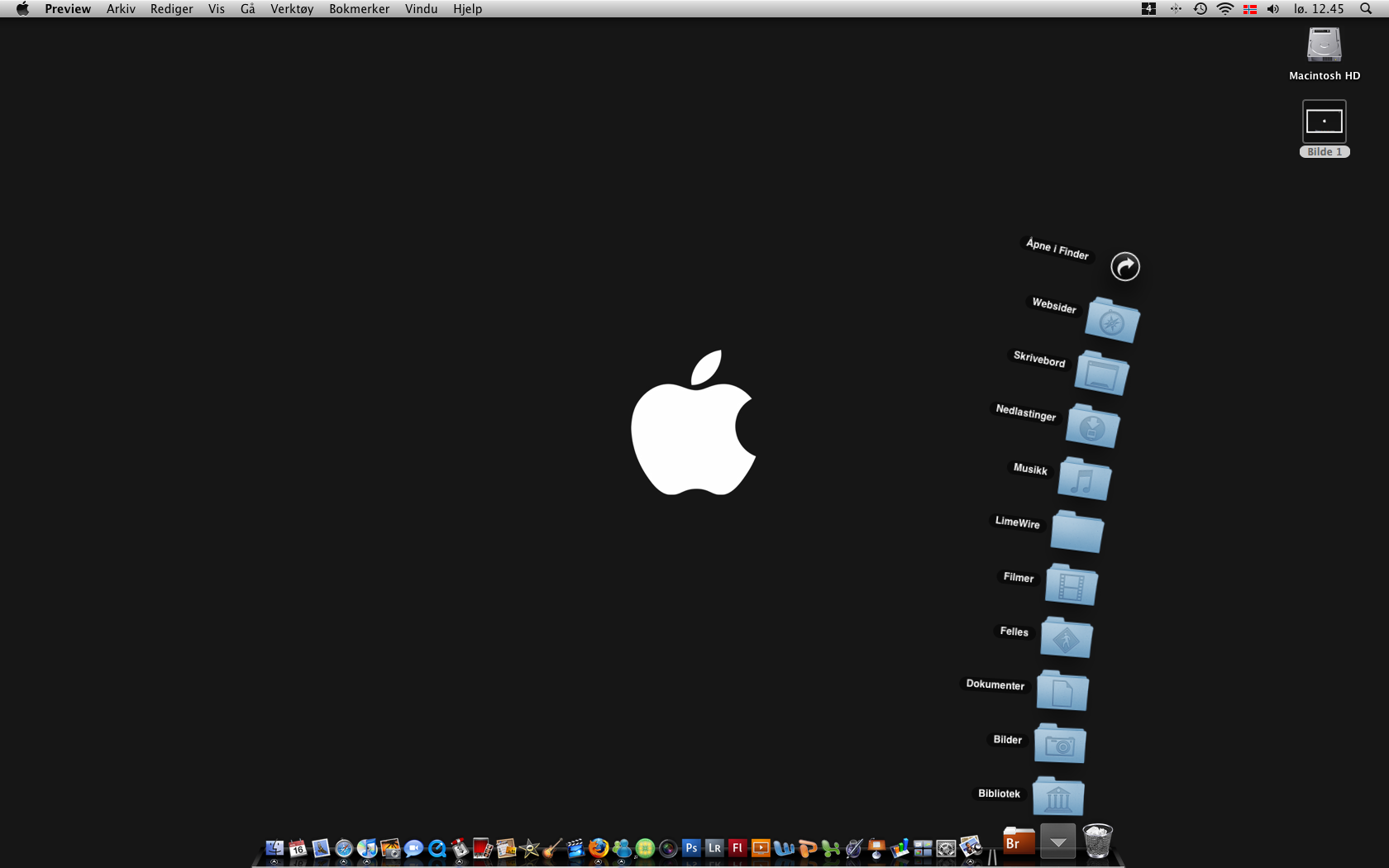Open the Vis menu
This screenshot has width=1389, height=868.
click(x=217, y=8)
